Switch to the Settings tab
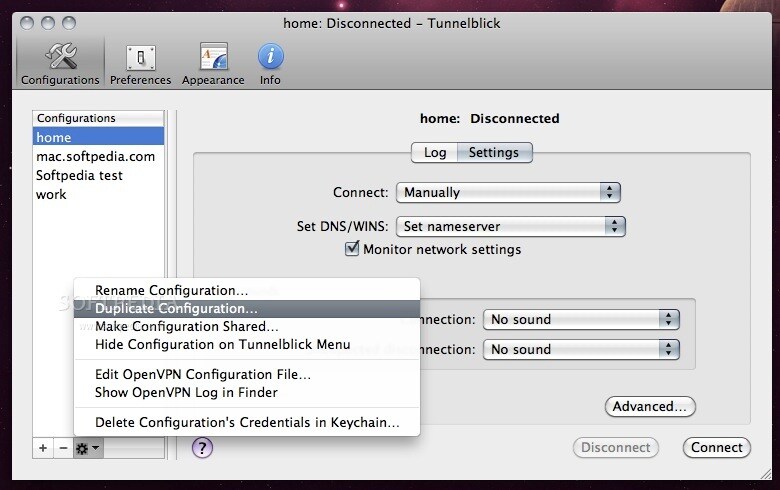Image resolution: width=780 pixels, height=490 pixels. coord(494,152)
